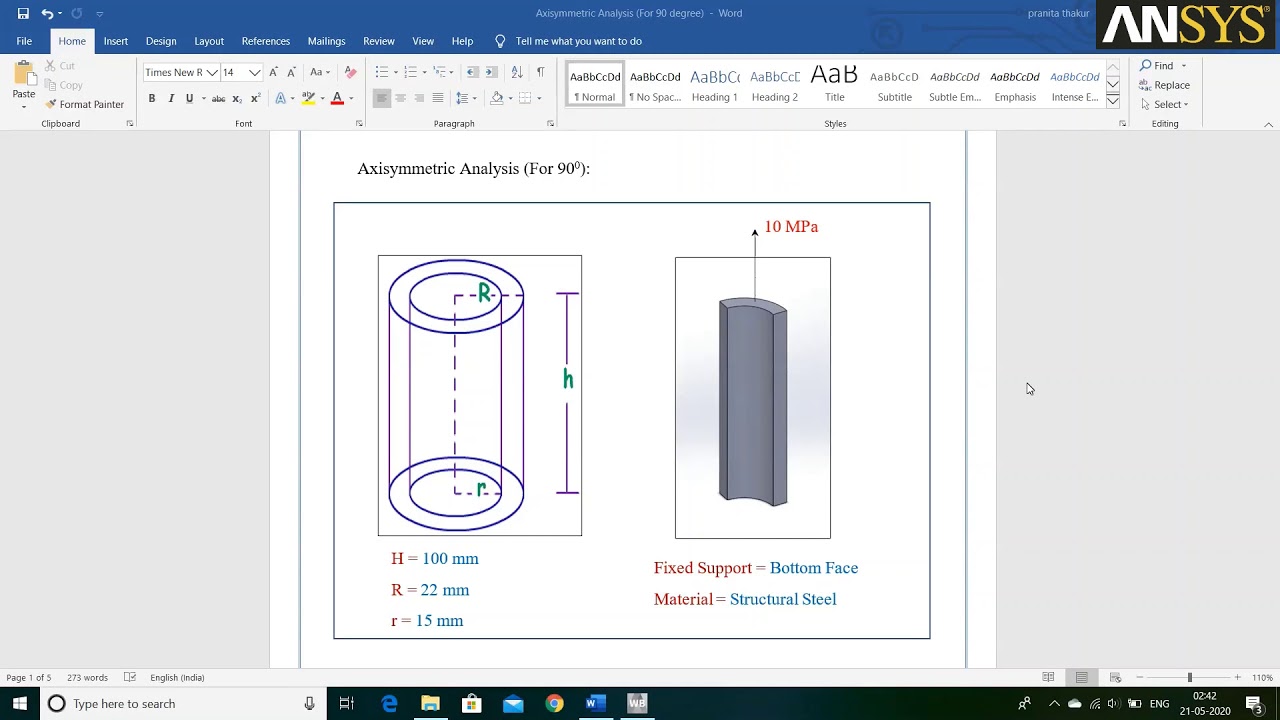Apply numbered list formatting
1280x720 pixels.
click(410, 72)
